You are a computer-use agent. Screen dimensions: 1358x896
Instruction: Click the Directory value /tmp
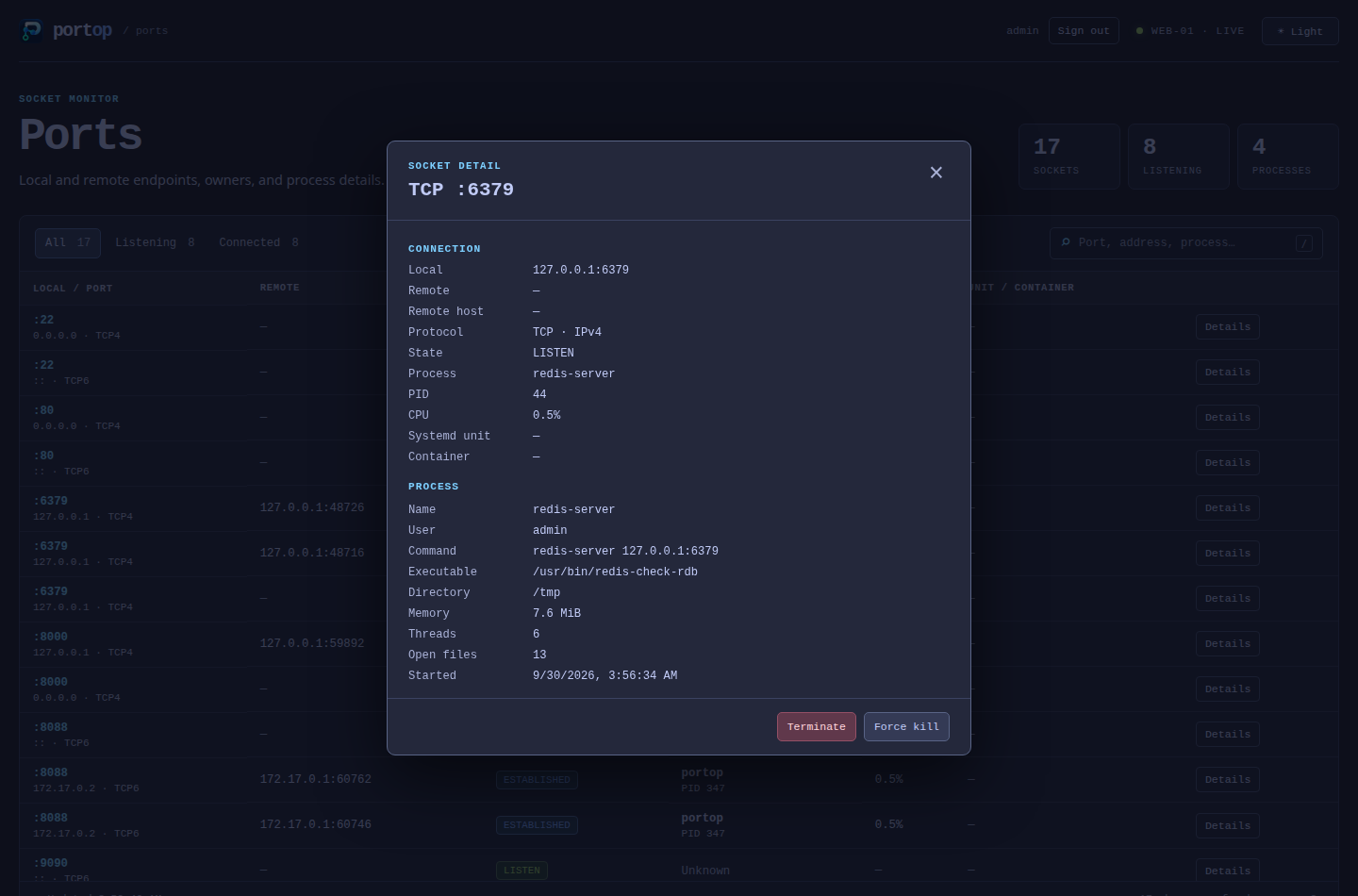click(547, 592)
